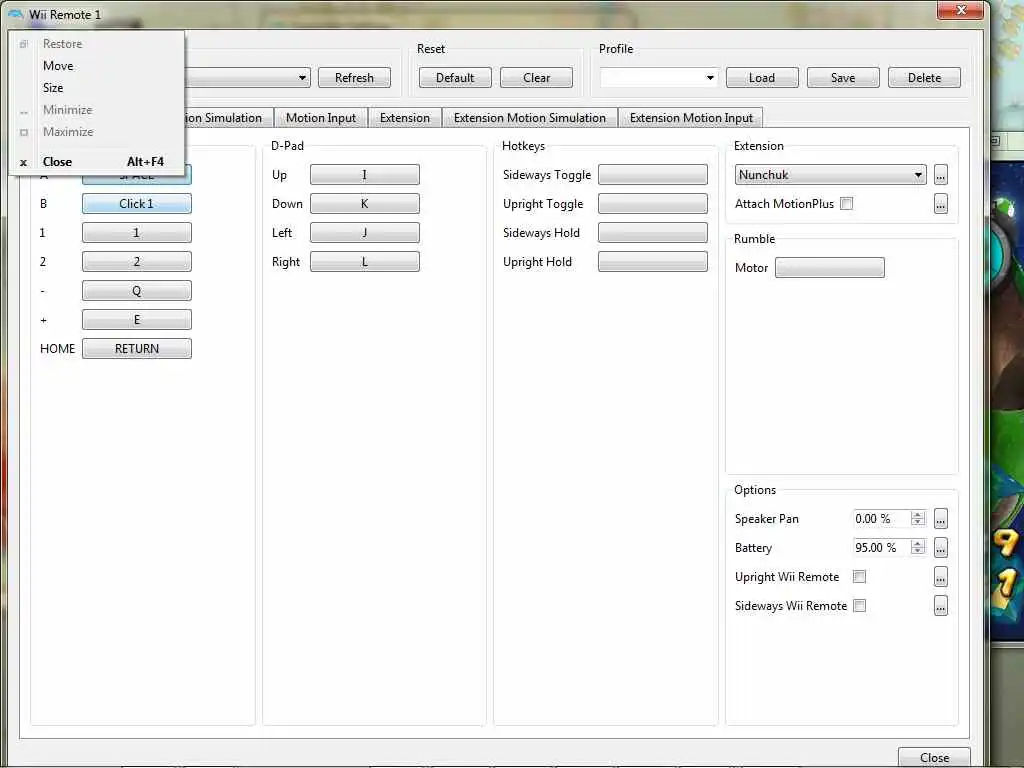Viewport: 1024px width, 768px height.
Task: Rebind the minus button mapped to Q
Action: tap(136, 291)
